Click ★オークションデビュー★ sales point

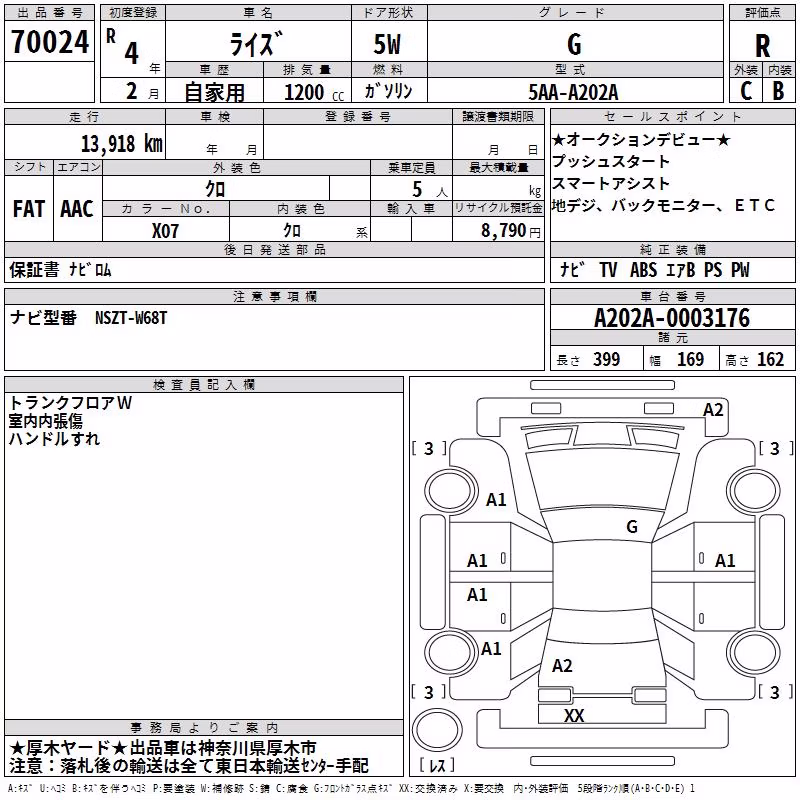[x=641, y=139]
